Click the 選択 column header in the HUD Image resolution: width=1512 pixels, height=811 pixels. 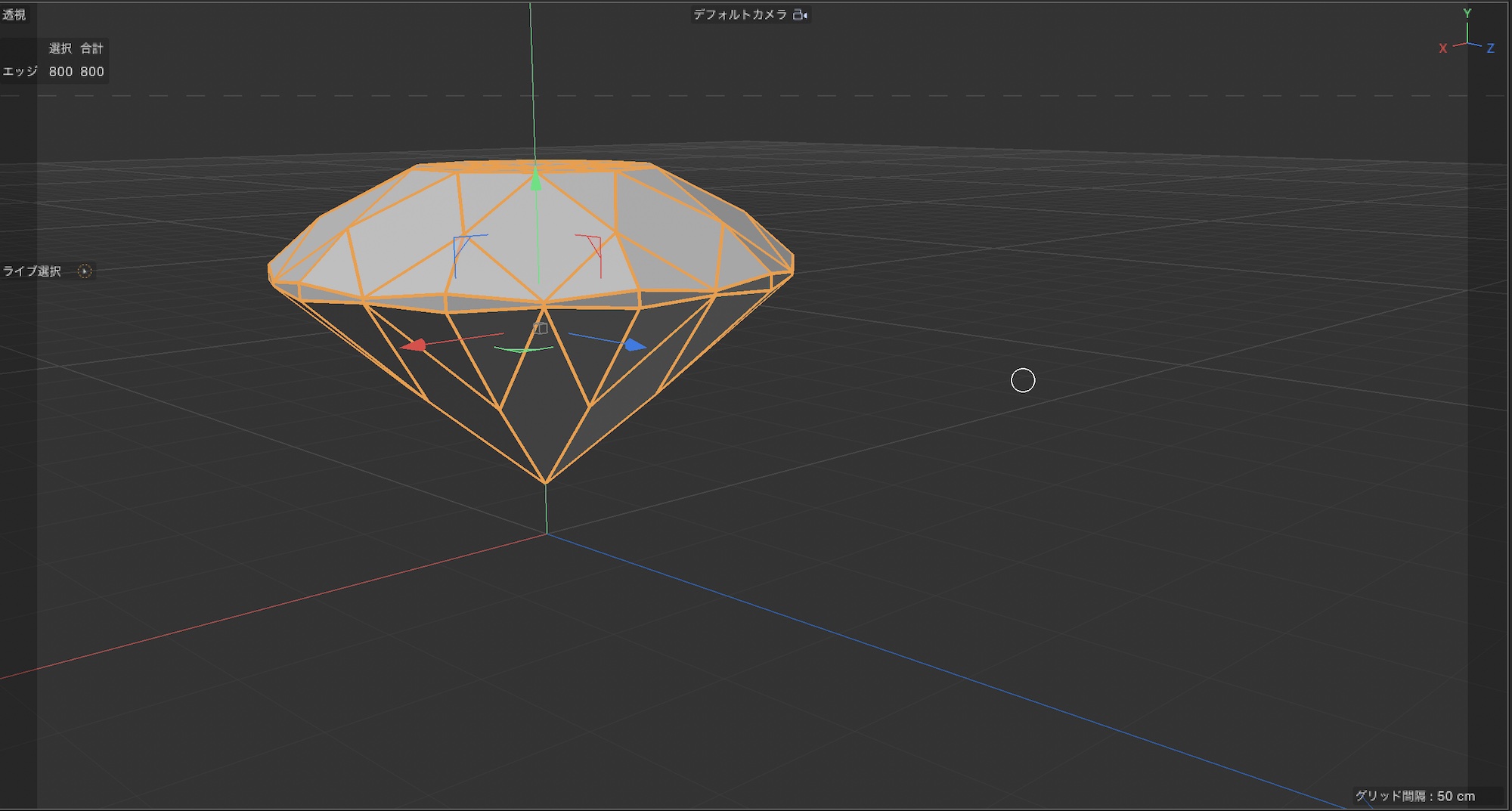pos(60,48)
